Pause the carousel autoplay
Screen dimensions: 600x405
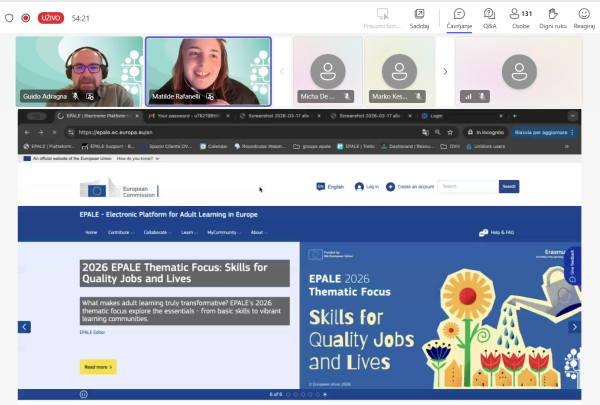[x=83, y=394]
